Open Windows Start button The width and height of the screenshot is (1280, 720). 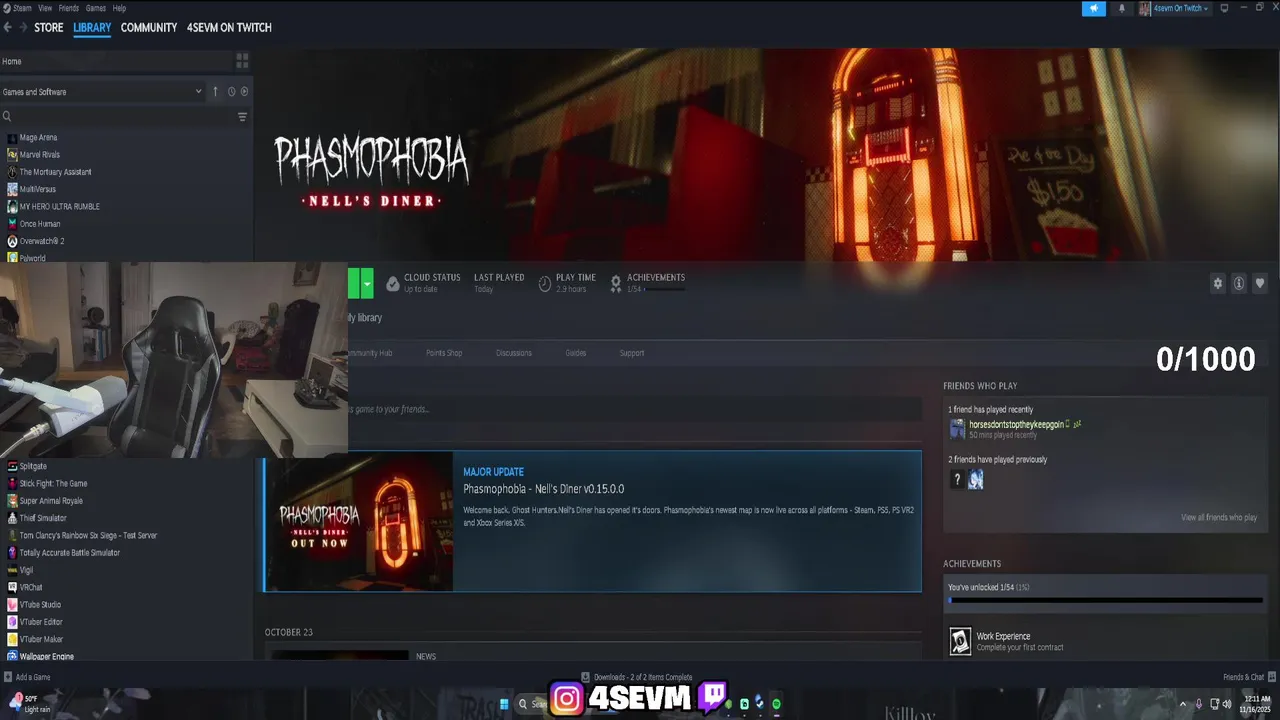(505, 704)
